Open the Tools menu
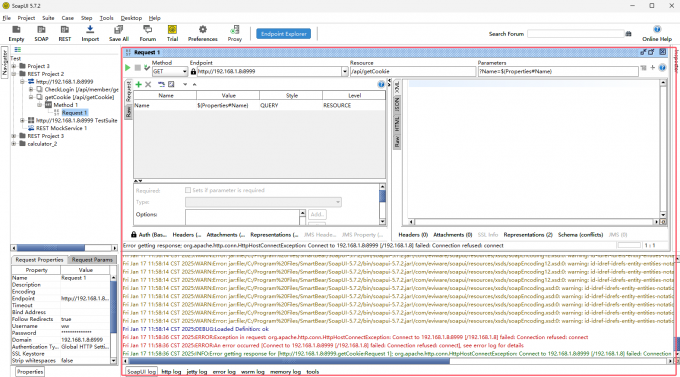The width and height of the screenshot is (680, 377). coord(106,18)
